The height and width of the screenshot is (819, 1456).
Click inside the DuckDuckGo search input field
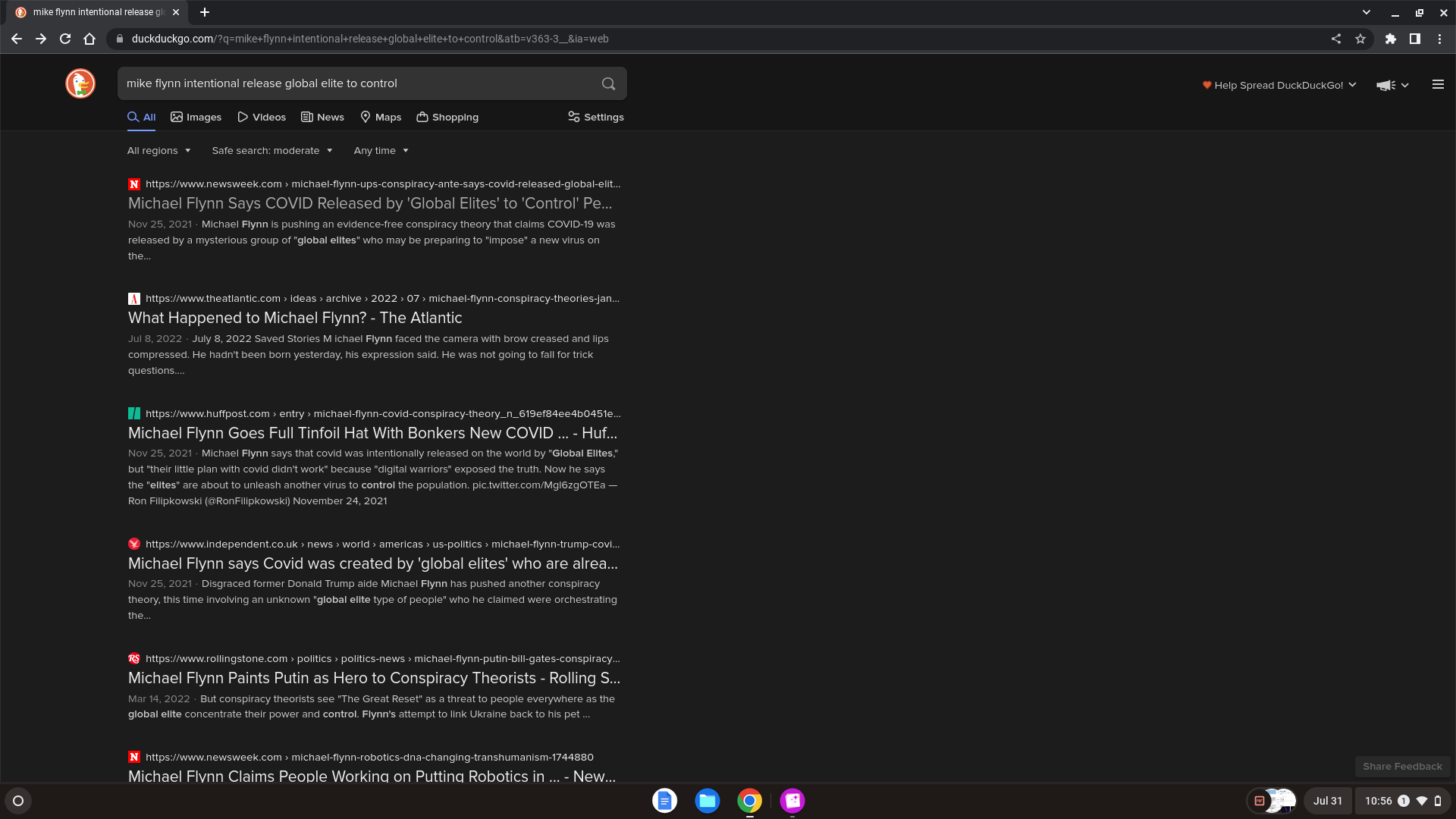356,83
